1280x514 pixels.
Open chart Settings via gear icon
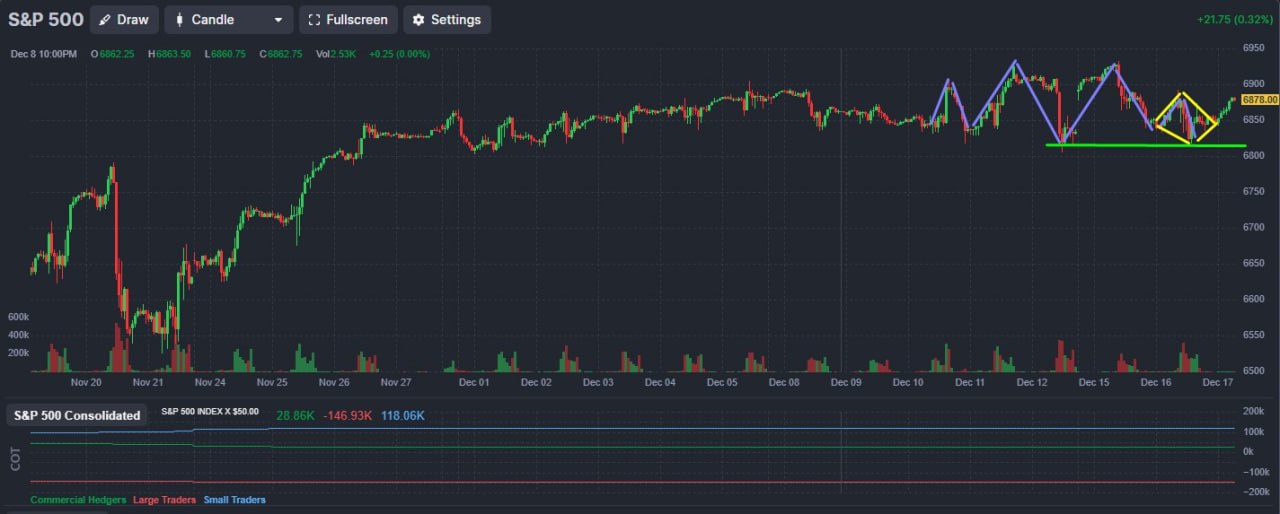click(x=418, y=20)
